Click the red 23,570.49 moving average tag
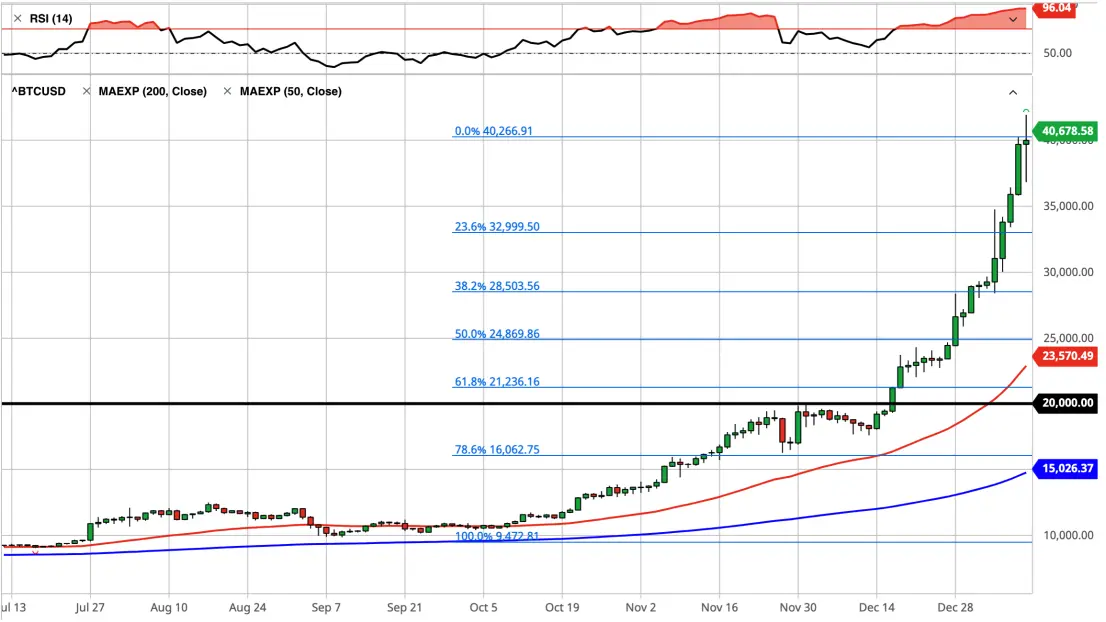Screen dimensions: 1106x622 [x=1065, y=356]
